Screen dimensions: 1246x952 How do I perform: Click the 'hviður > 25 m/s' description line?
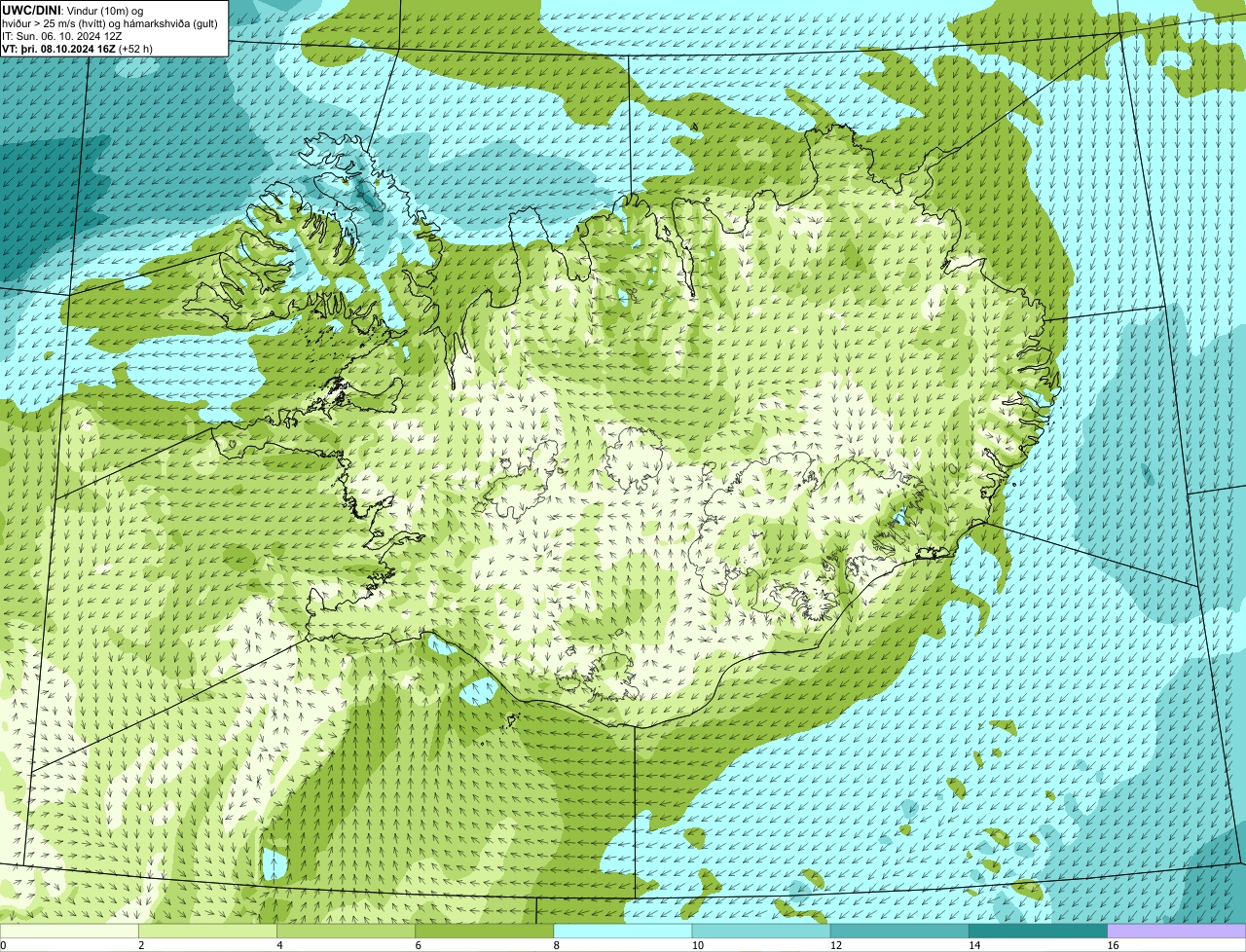(110, 22)
